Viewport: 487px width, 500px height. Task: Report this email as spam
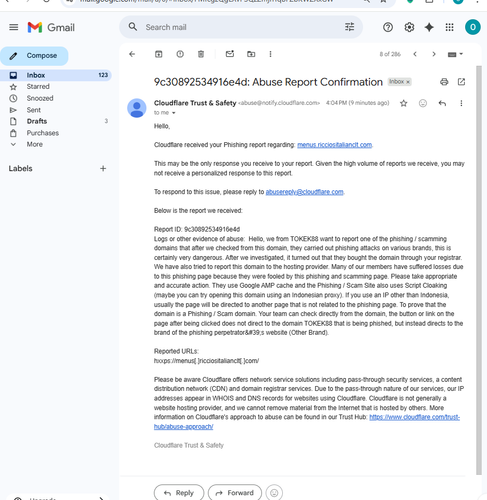click(180, 54)
